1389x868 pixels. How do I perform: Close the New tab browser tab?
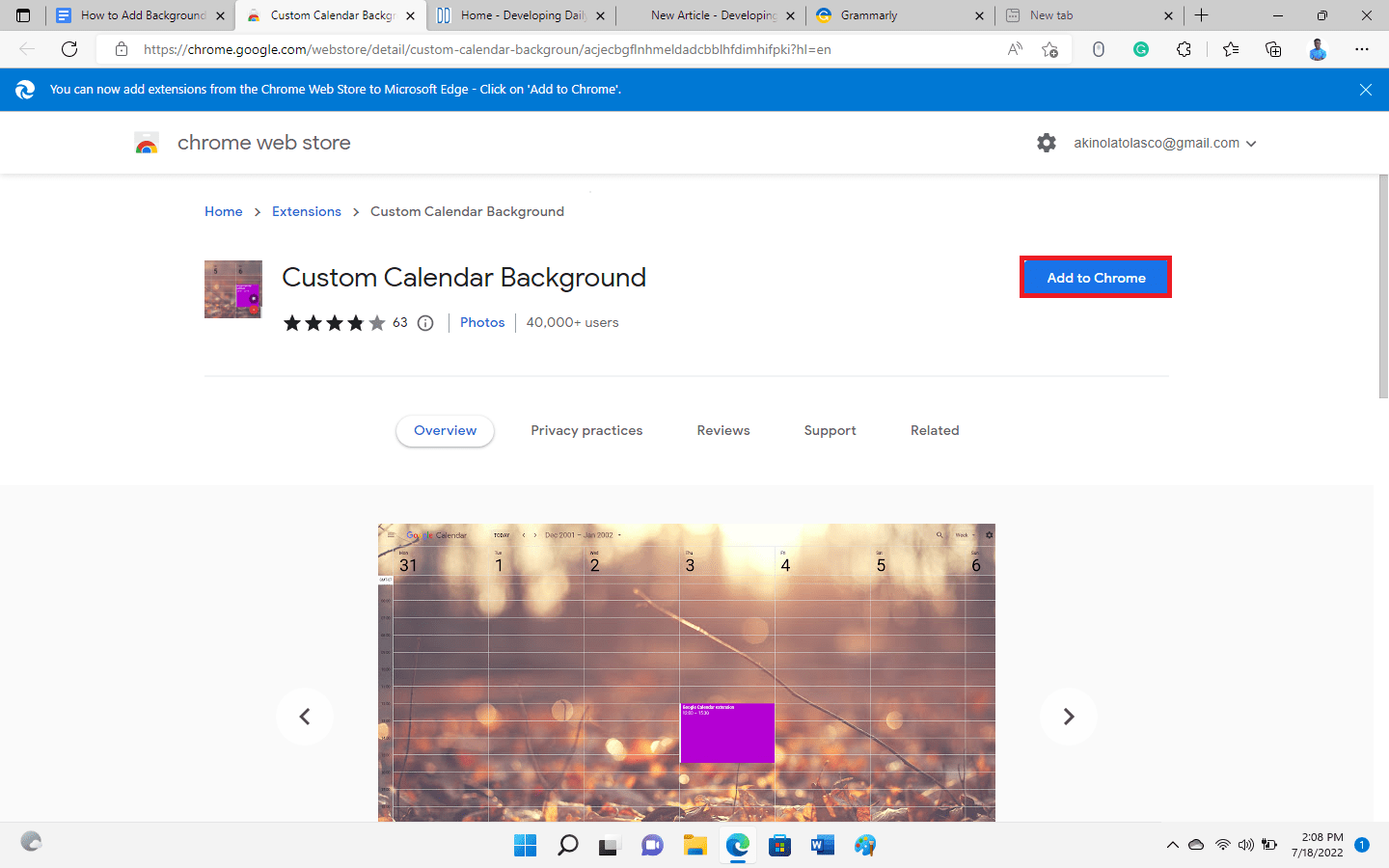pyautogui.click(x=1168, y=15)
